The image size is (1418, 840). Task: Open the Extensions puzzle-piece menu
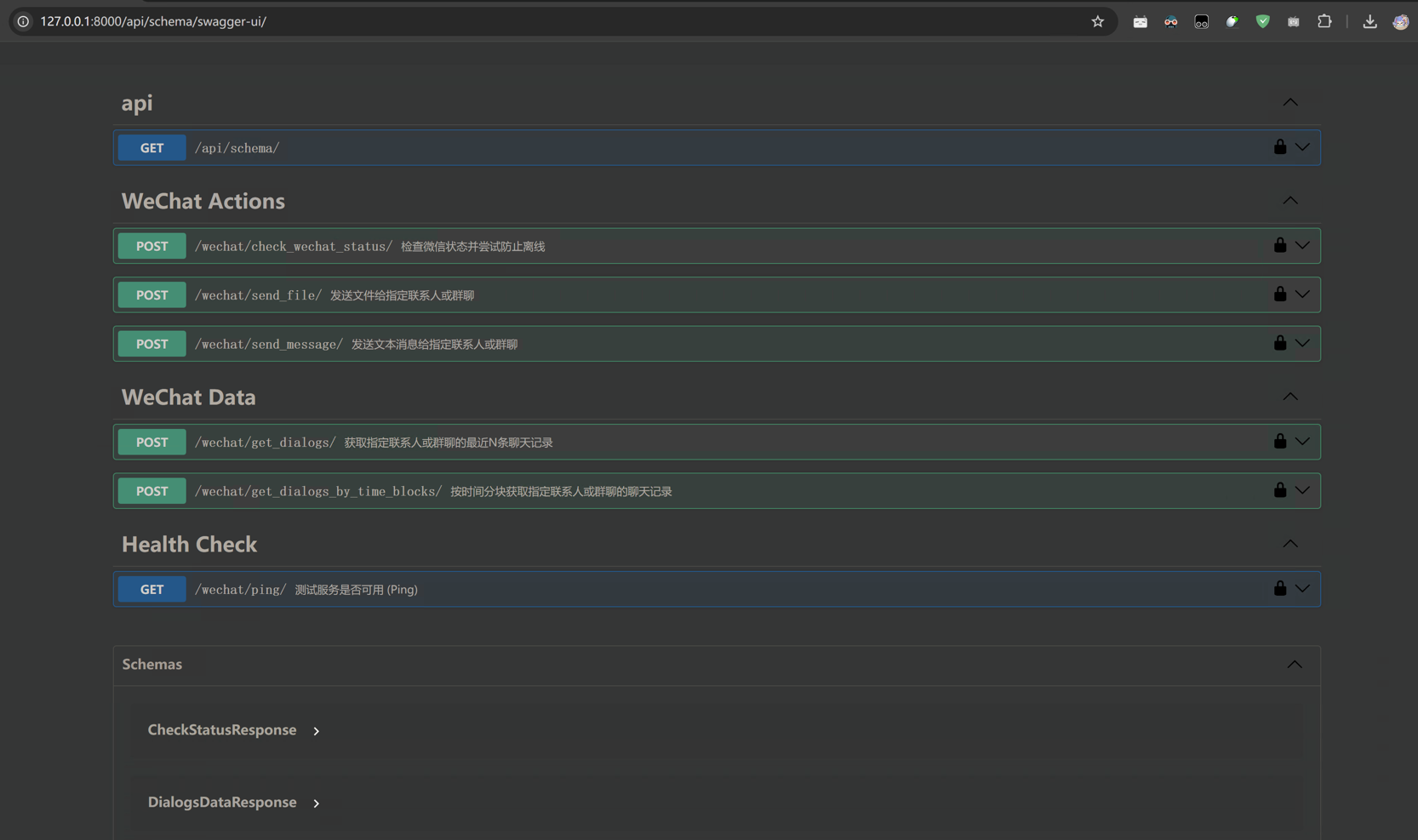(x=1324, y=22)
